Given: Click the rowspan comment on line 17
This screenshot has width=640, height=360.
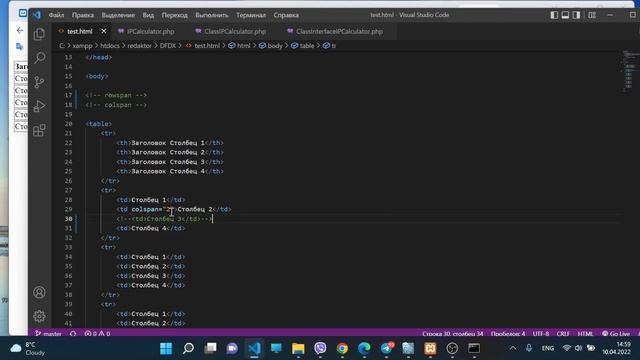Looking at the screenshot, I should tap(116, 95).
